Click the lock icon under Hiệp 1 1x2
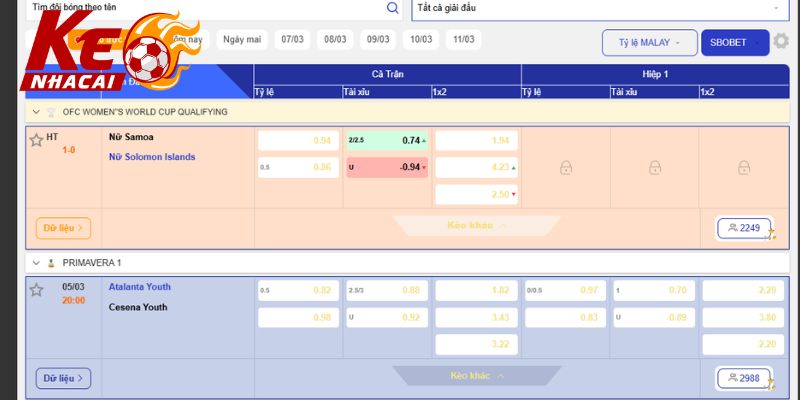This screenshot has width=800, height=400. tap(743, 168)
